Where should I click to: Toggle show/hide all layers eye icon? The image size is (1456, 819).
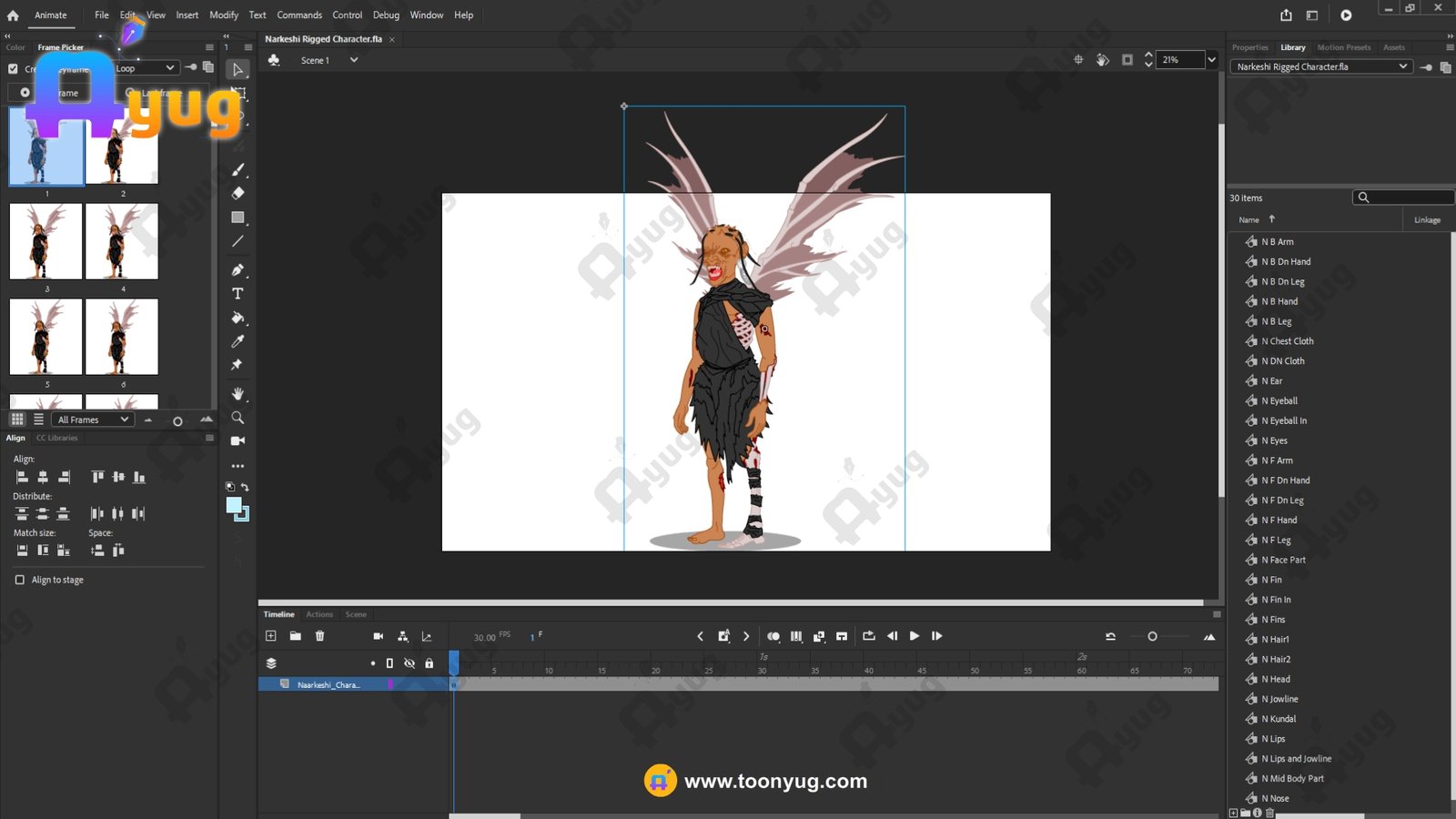point(409,663)
